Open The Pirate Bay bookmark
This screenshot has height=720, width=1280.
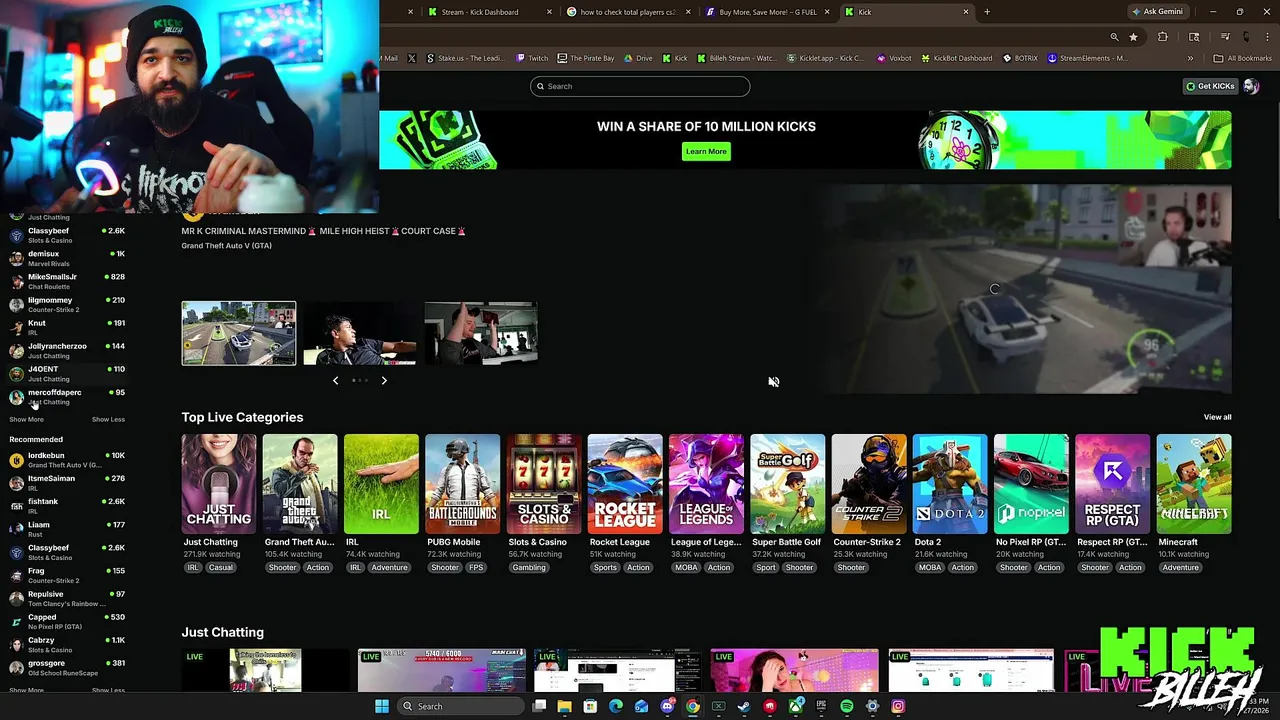pyautogui.click(x=585, y=58)
